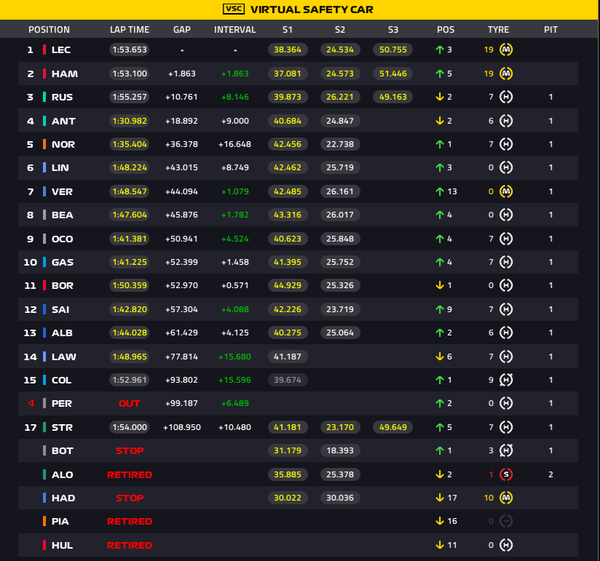The height and width of the screenshot is (561, 600).
Task: Click SAI's hard tyre icon
Action: click(506, 309)
